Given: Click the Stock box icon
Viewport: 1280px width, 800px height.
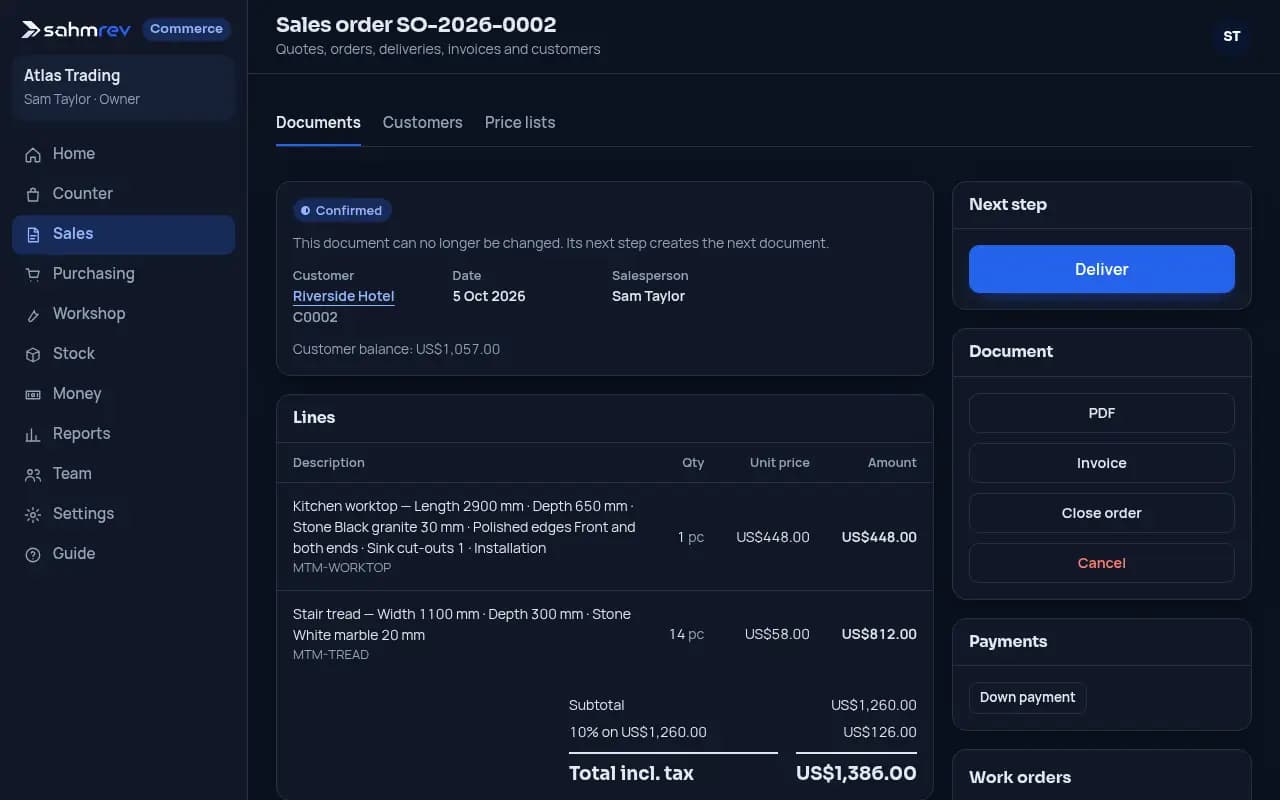Looking at the screenshot, I should coord(33,354).
